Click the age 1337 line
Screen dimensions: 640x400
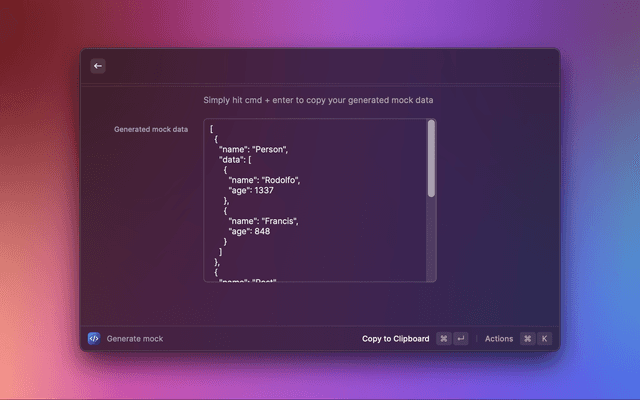[x=258, y=190]
